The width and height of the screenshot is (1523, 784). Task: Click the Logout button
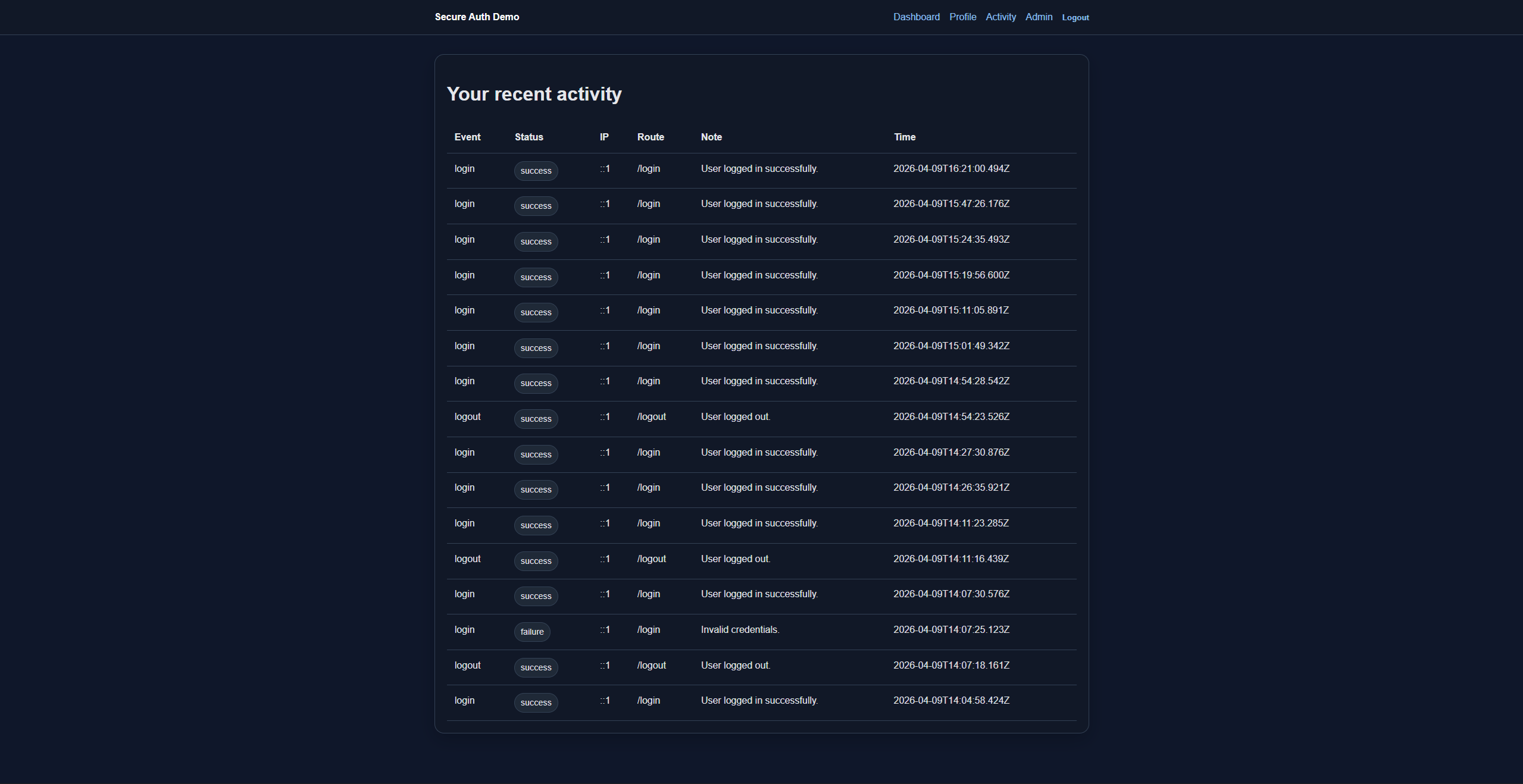click(1075, 18)
